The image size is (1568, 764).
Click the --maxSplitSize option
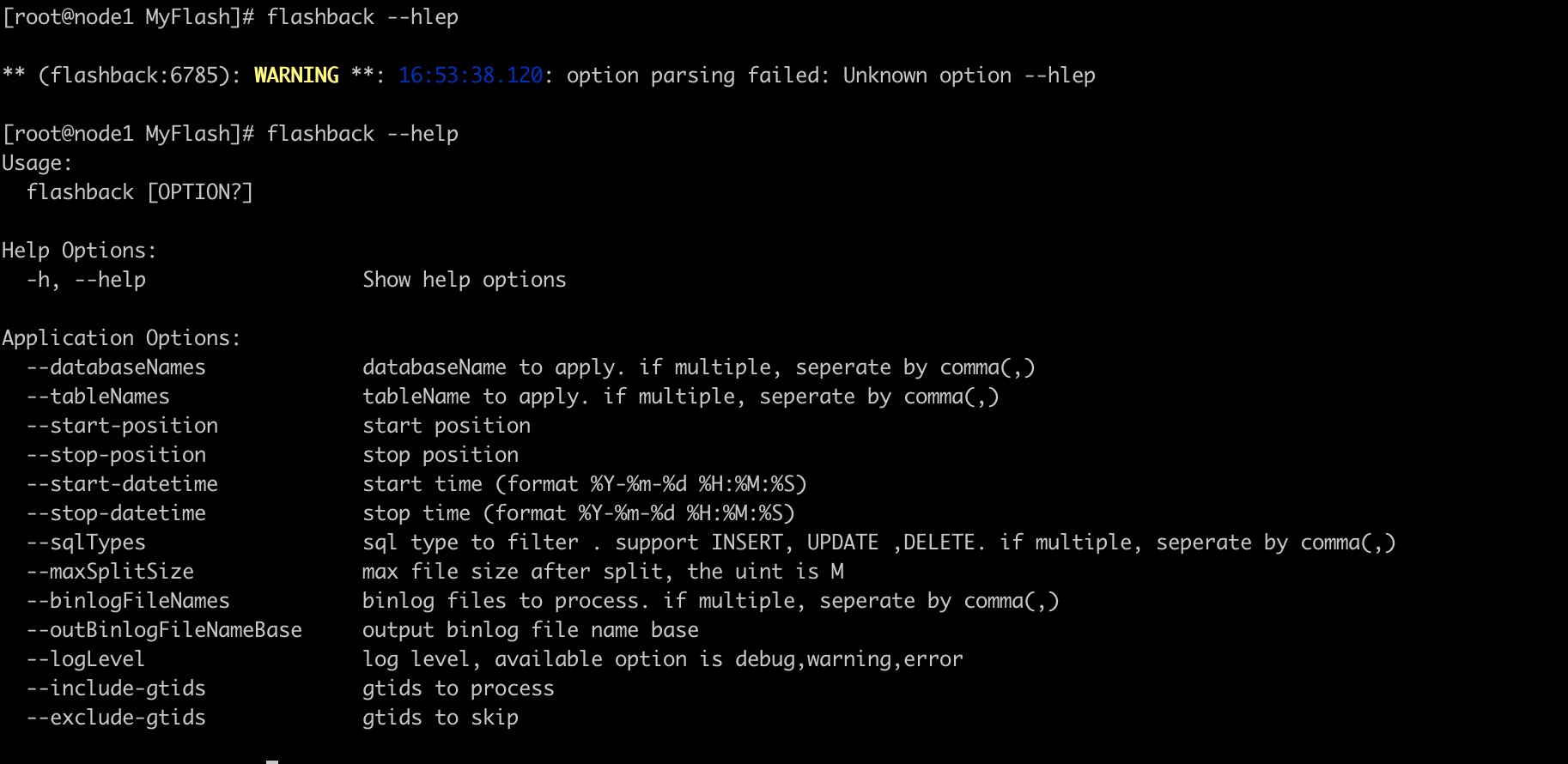click(110, 572)
